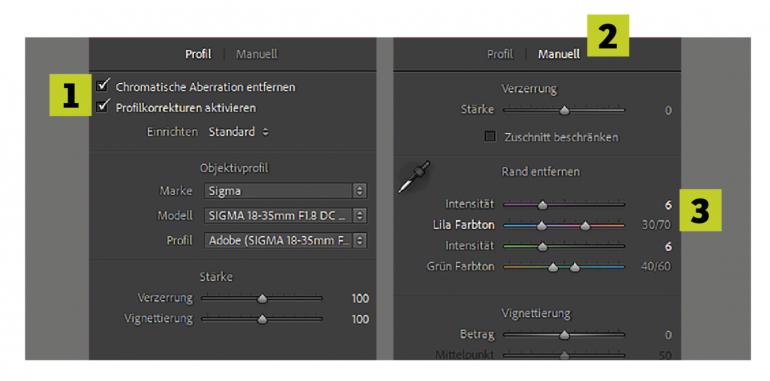Switch to Profil tab in left panel

[x=198, y=54]
